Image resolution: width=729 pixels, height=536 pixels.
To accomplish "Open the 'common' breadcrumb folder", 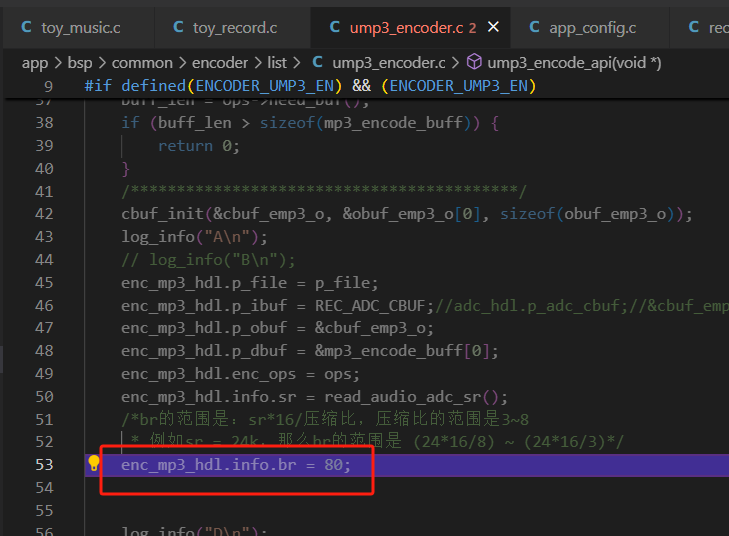I will tap(142, 63).
